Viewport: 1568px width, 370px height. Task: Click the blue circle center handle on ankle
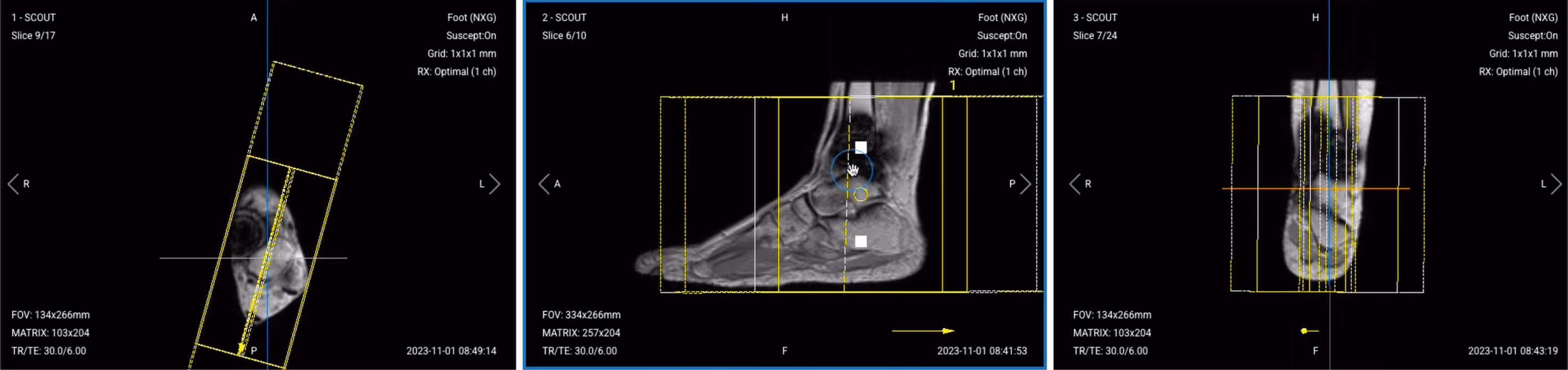pos(852,171)
